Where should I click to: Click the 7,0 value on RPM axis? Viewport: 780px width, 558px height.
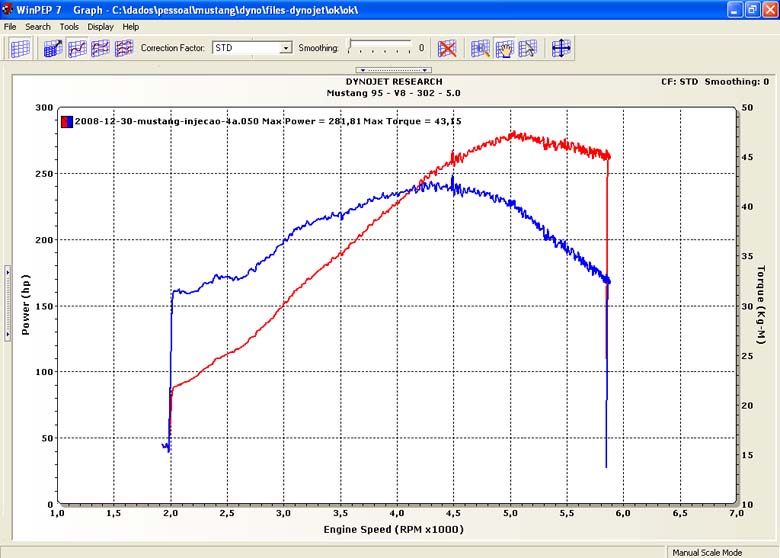736,513
